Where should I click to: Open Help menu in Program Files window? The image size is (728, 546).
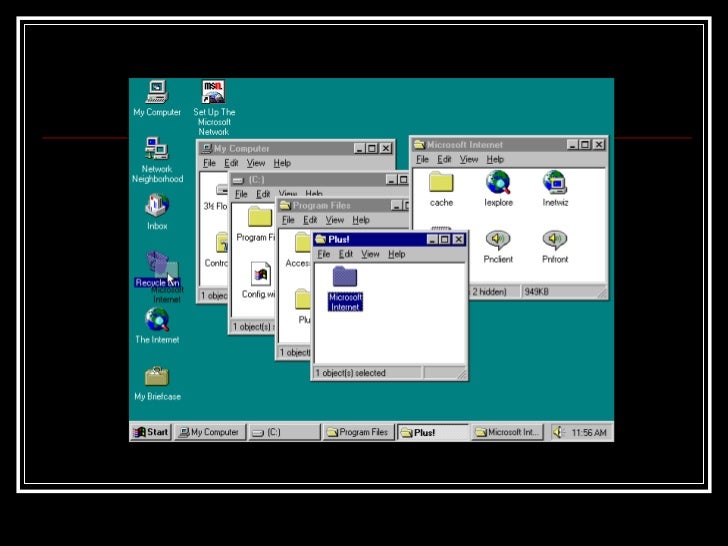(x=361, y=220)
